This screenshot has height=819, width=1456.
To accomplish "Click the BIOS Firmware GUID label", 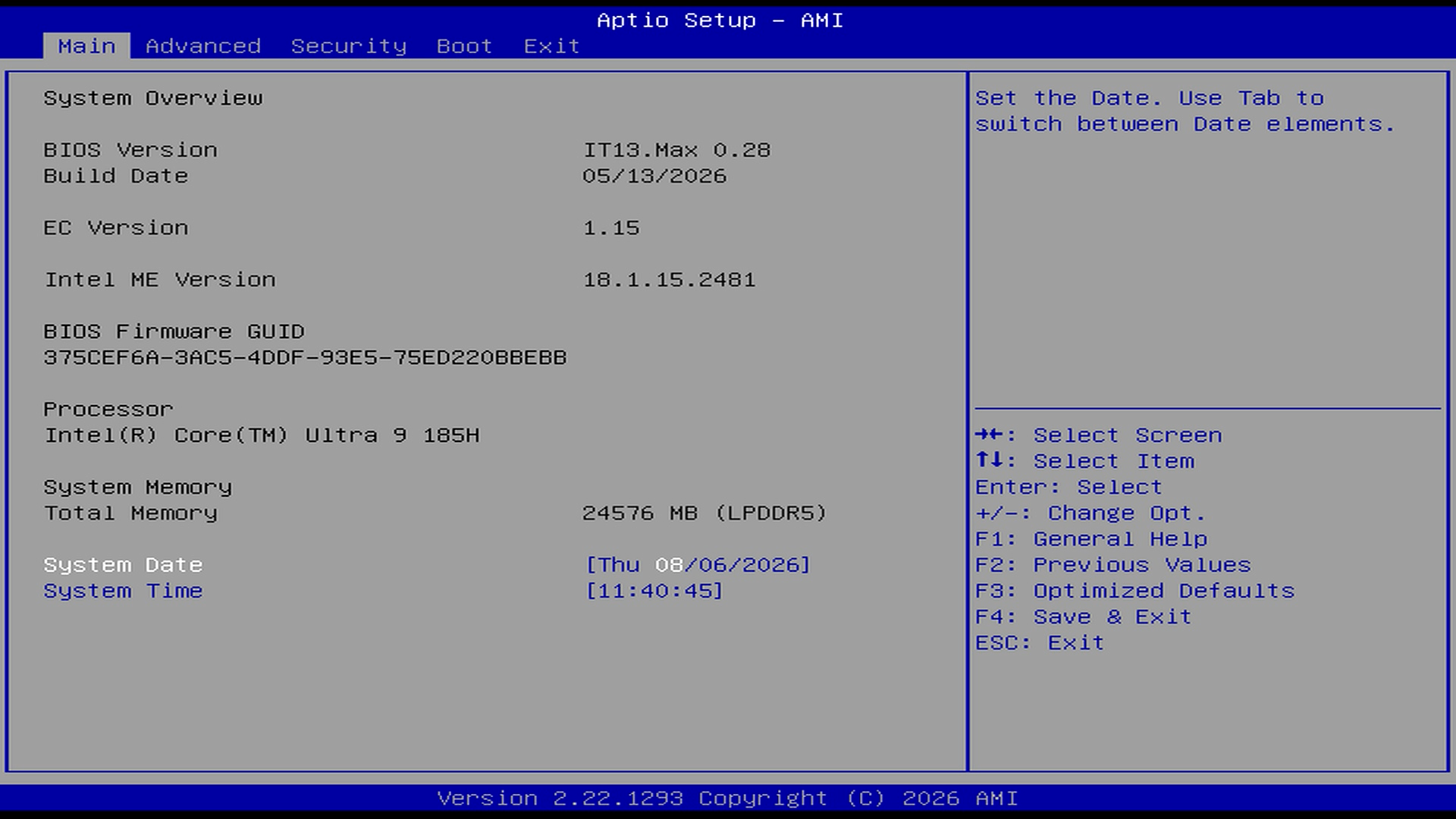I will (x=174, y=331).
